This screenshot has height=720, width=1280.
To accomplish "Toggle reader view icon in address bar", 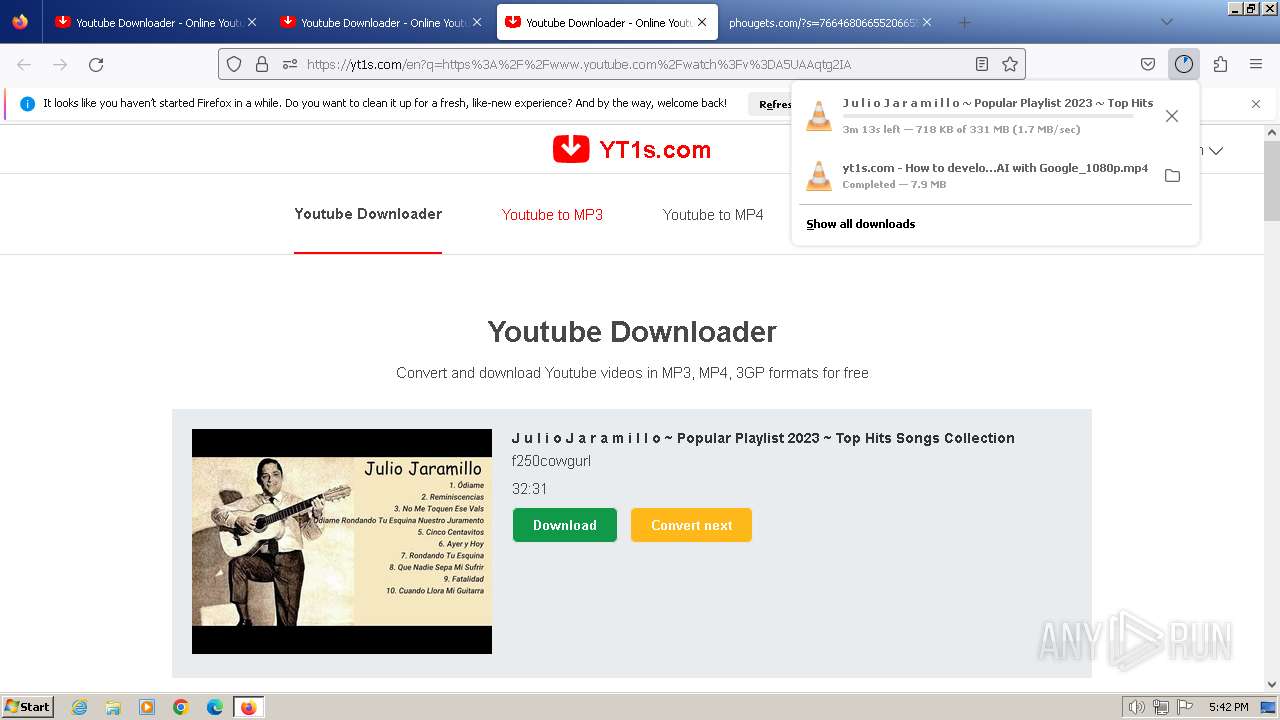I will click(x=982, y=64).
